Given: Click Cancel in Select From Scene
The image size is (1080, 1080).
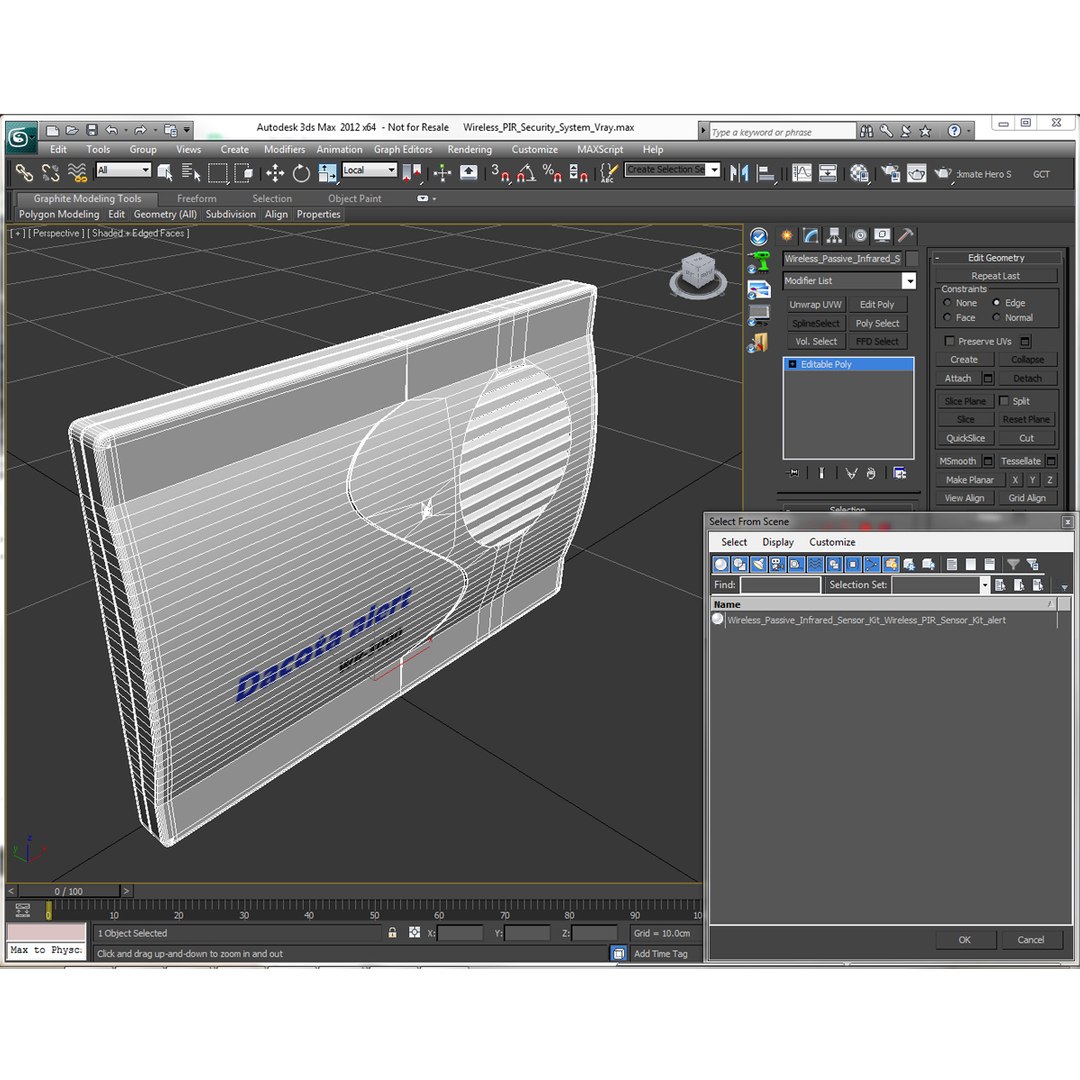Looking at the screenshot, I should 1030,939.
